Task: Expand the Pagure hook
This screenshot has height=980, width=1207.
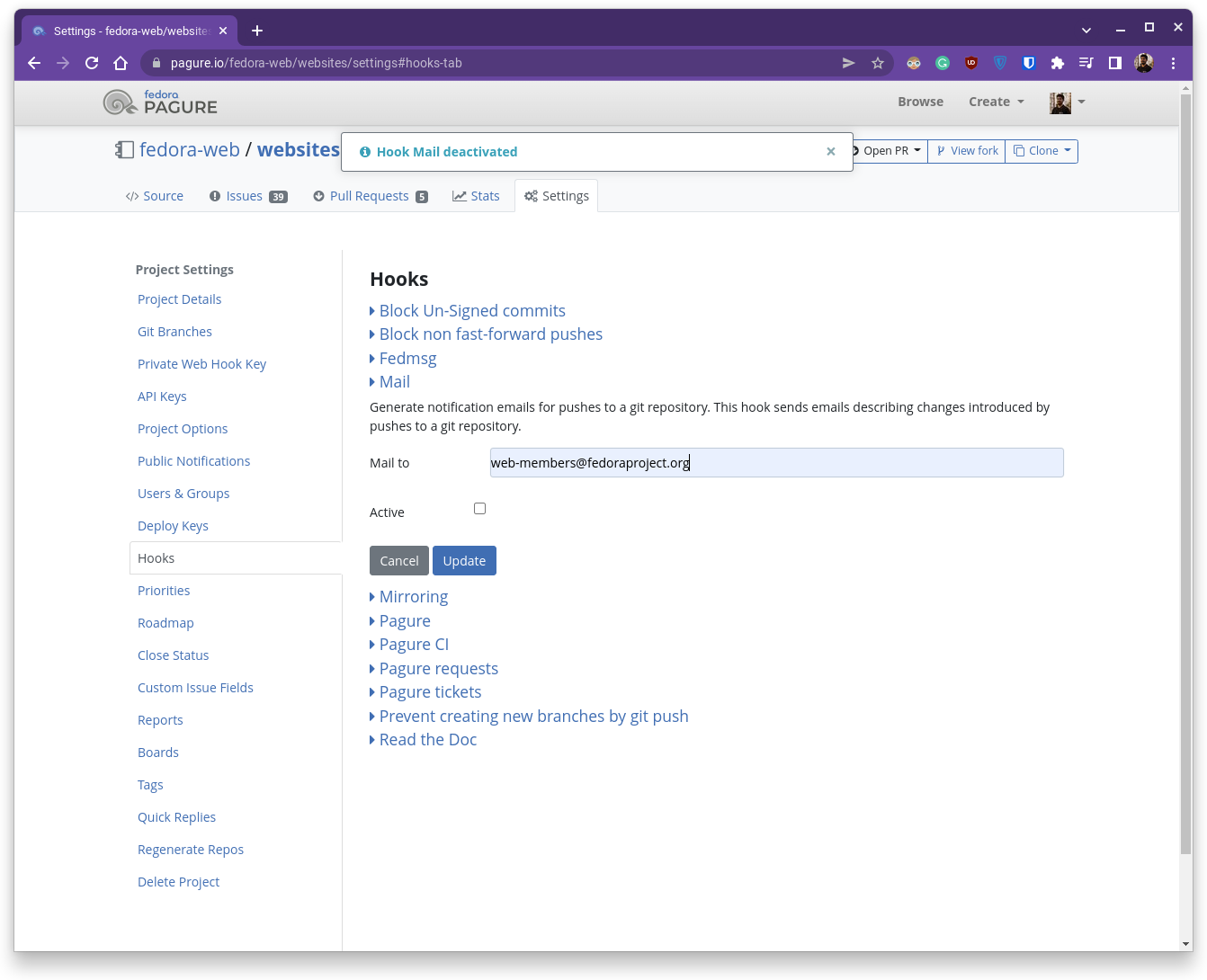Action: point(400,621)
